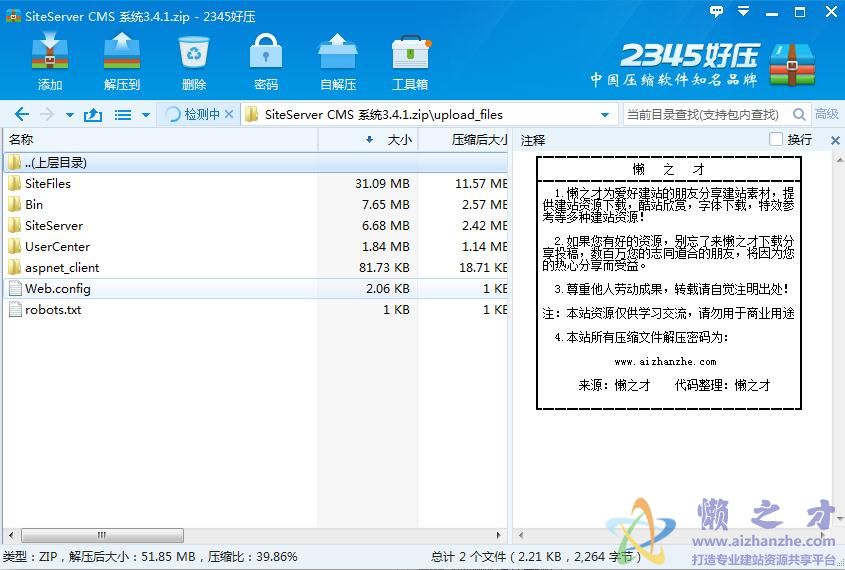
Task: Click the 81.73 KB size cell
Action: coord(384,268)
